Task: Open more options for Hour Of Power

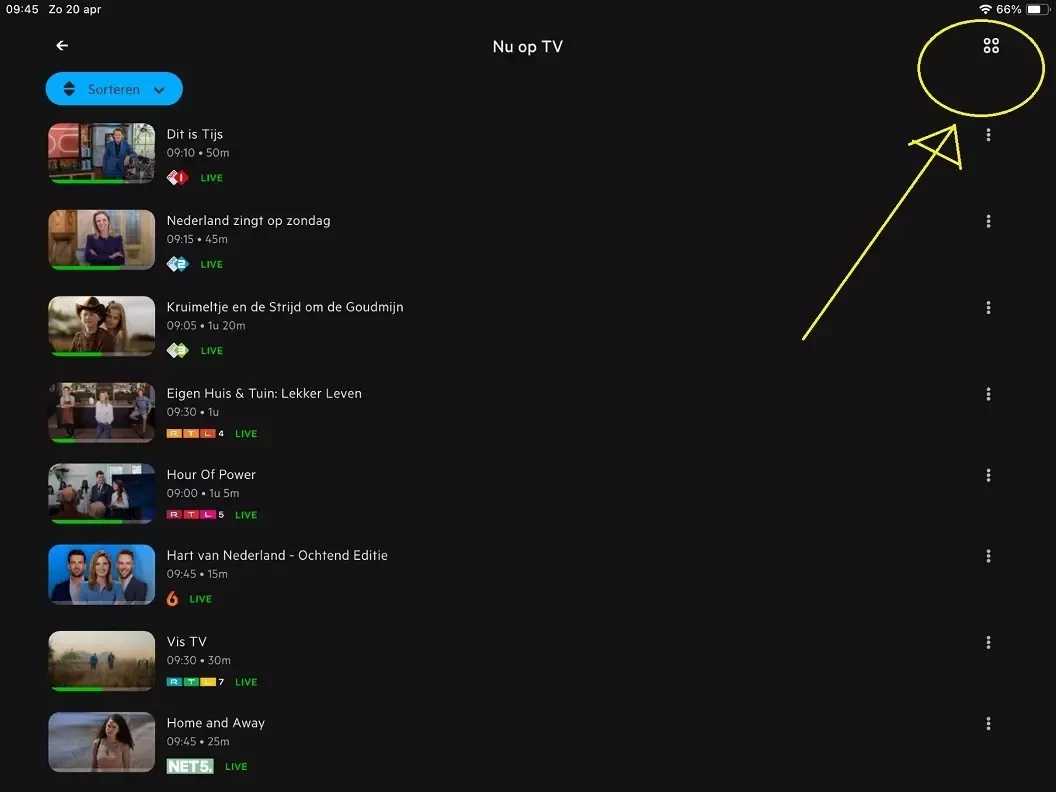Action: (x=988, y=475)
